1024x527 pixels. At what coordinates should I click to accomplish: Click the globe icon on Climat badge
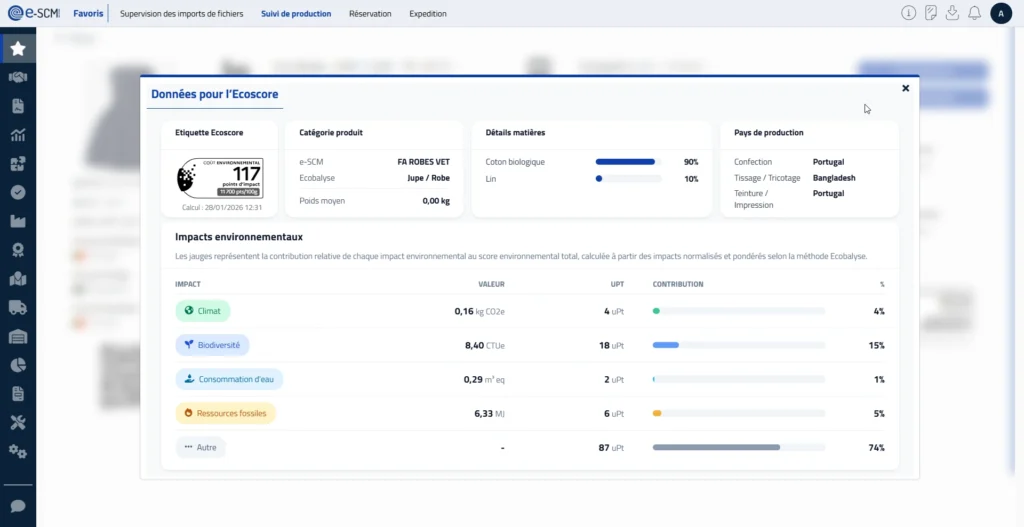(189, 311)
